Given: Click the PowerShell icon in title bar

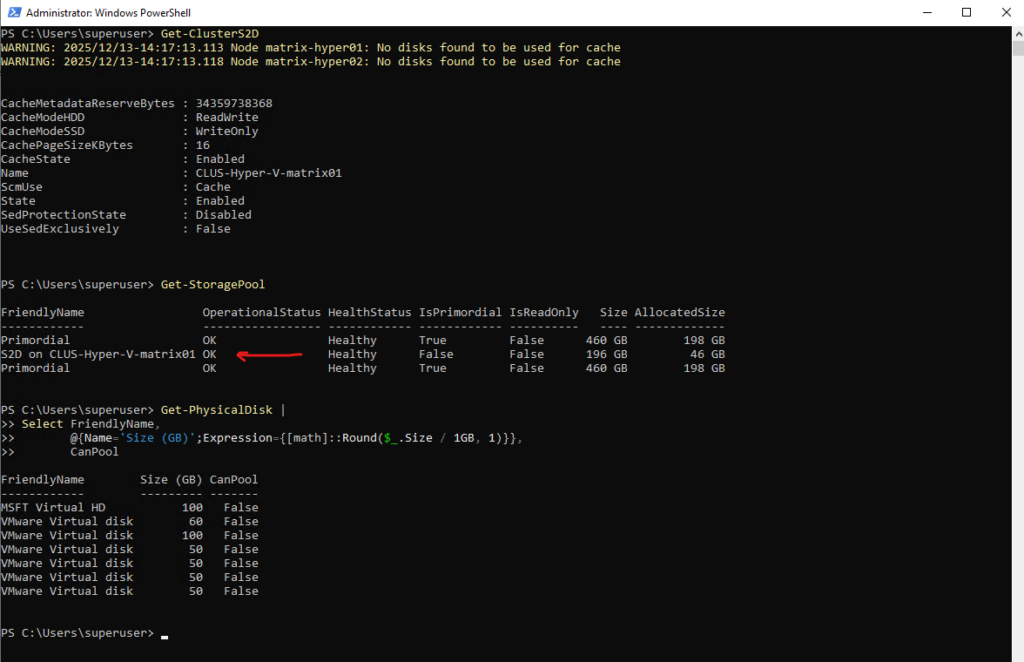Looking at the screenshot, I should [12, 13].
